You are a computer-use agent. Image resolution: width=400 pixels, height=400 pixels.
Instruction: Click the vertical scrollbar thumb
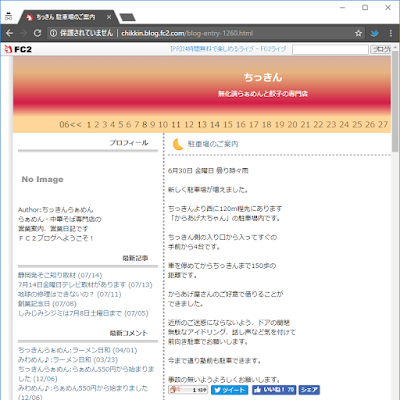[395, 101]
